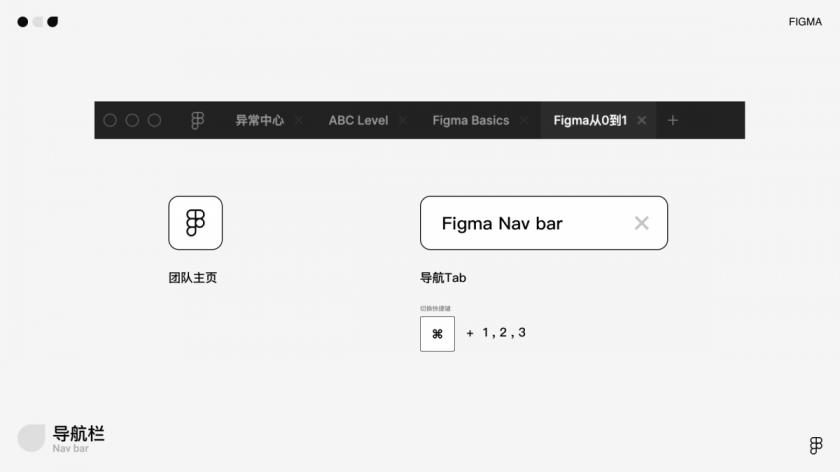The image size is (840, 472).
Task: Click the Figma home icon in the dark tab bar
Action: click(197, 121)
